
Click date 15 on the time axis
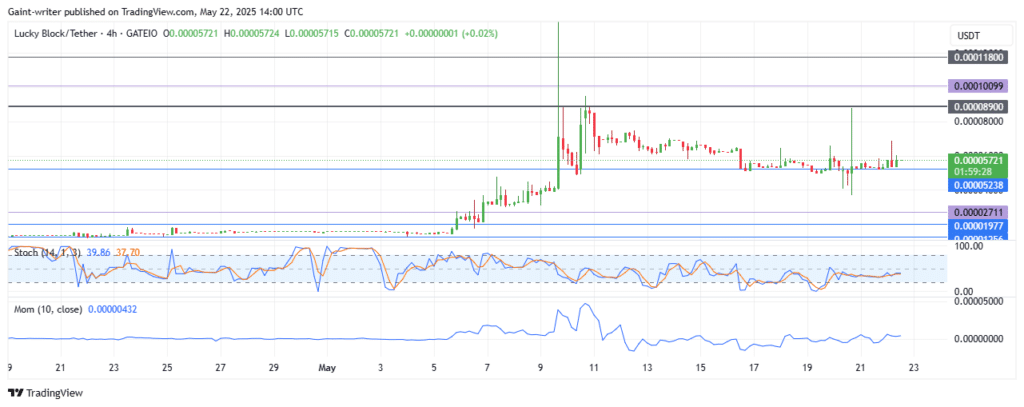tap(700, 368)
